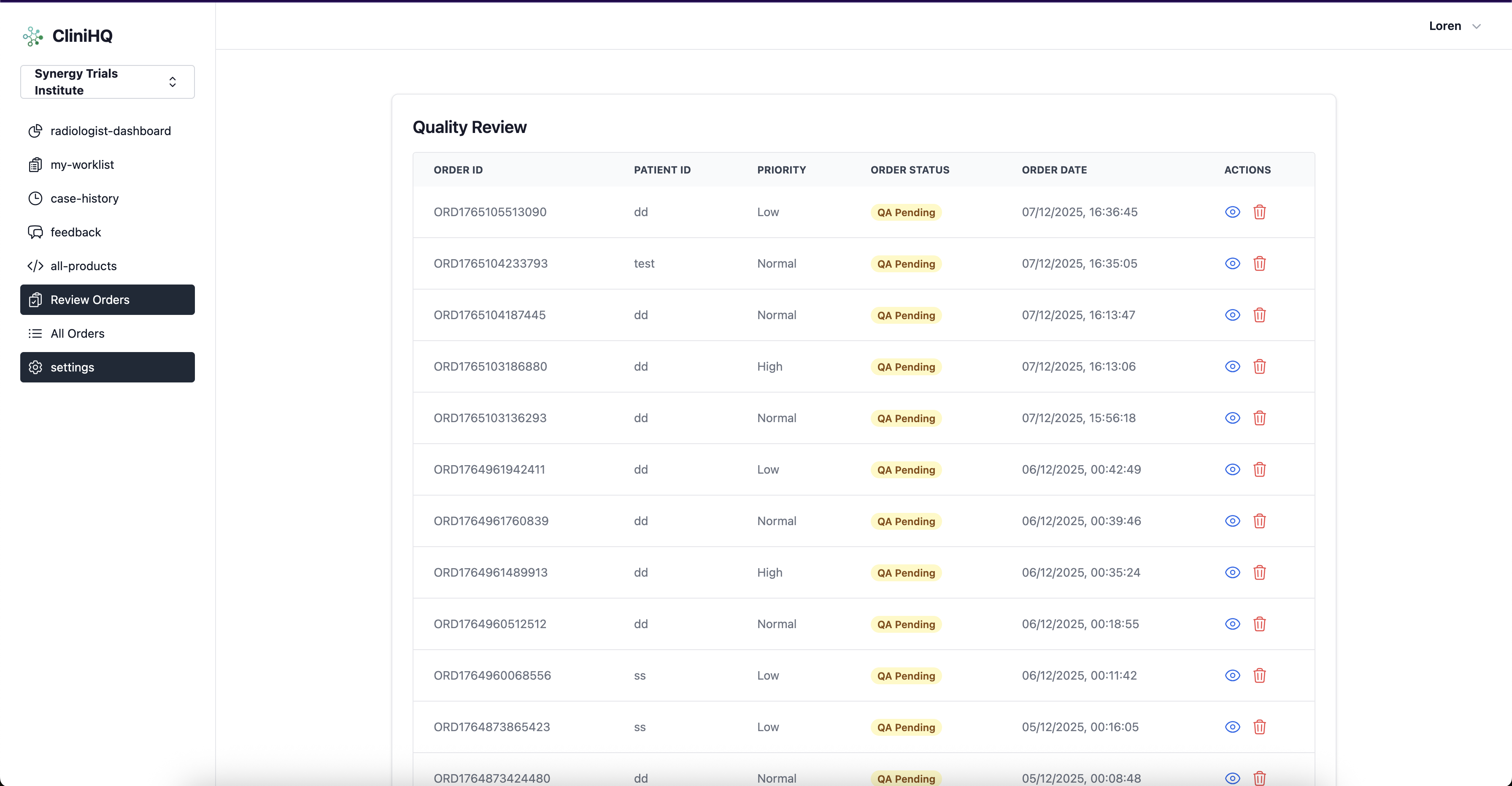Select the all-products code icon
Screen dimensions: 1512x786
[x=35, y=266]
